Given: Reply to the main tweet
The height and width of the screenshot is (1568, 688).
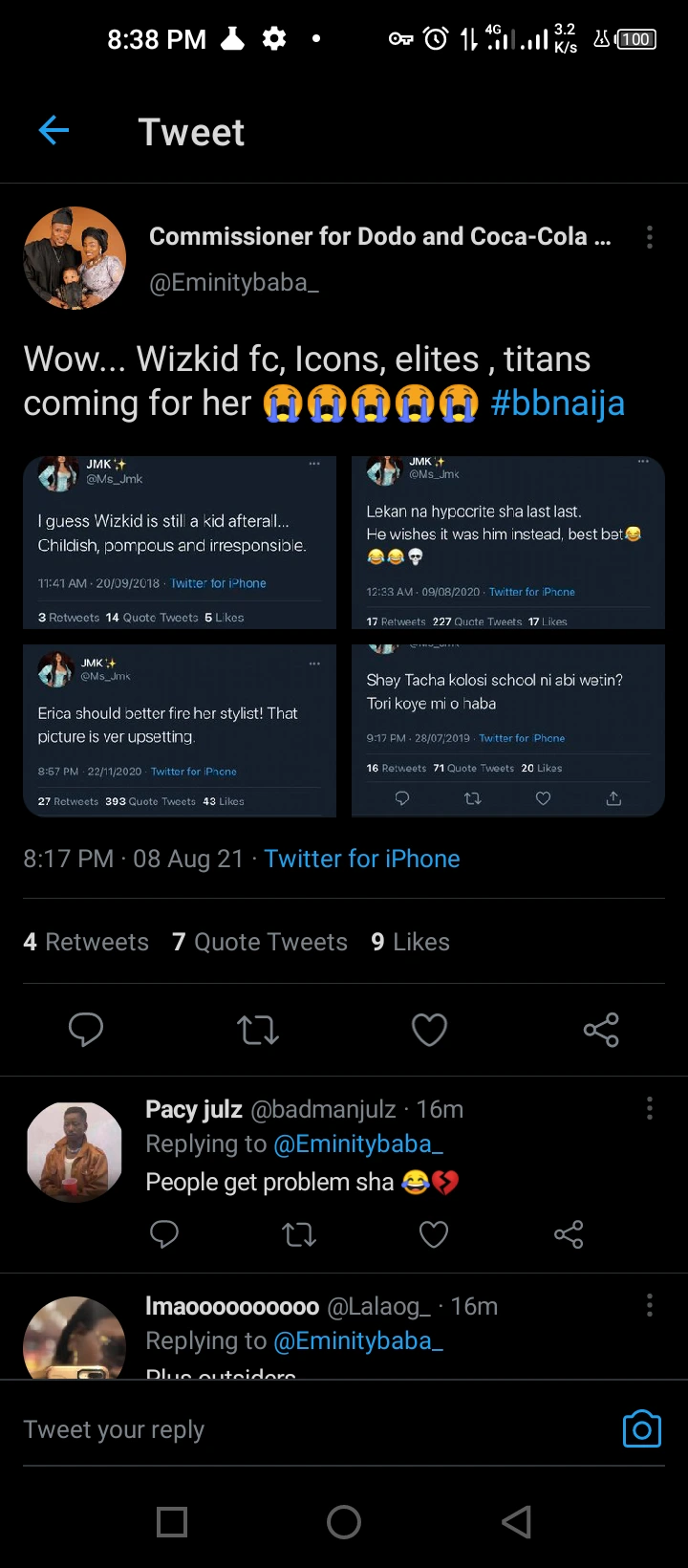Looking at the screenshot, I should coord(86,1030).
